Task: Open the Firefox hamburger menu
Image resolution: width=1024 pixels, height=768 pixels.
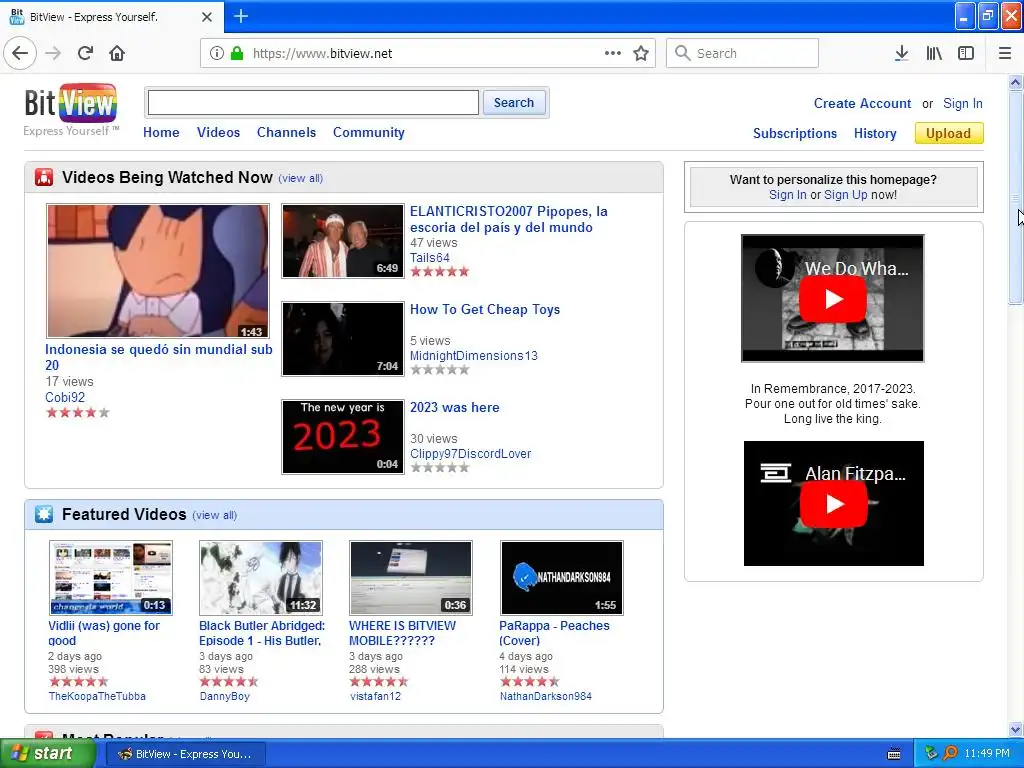Action: point(1005,54)
